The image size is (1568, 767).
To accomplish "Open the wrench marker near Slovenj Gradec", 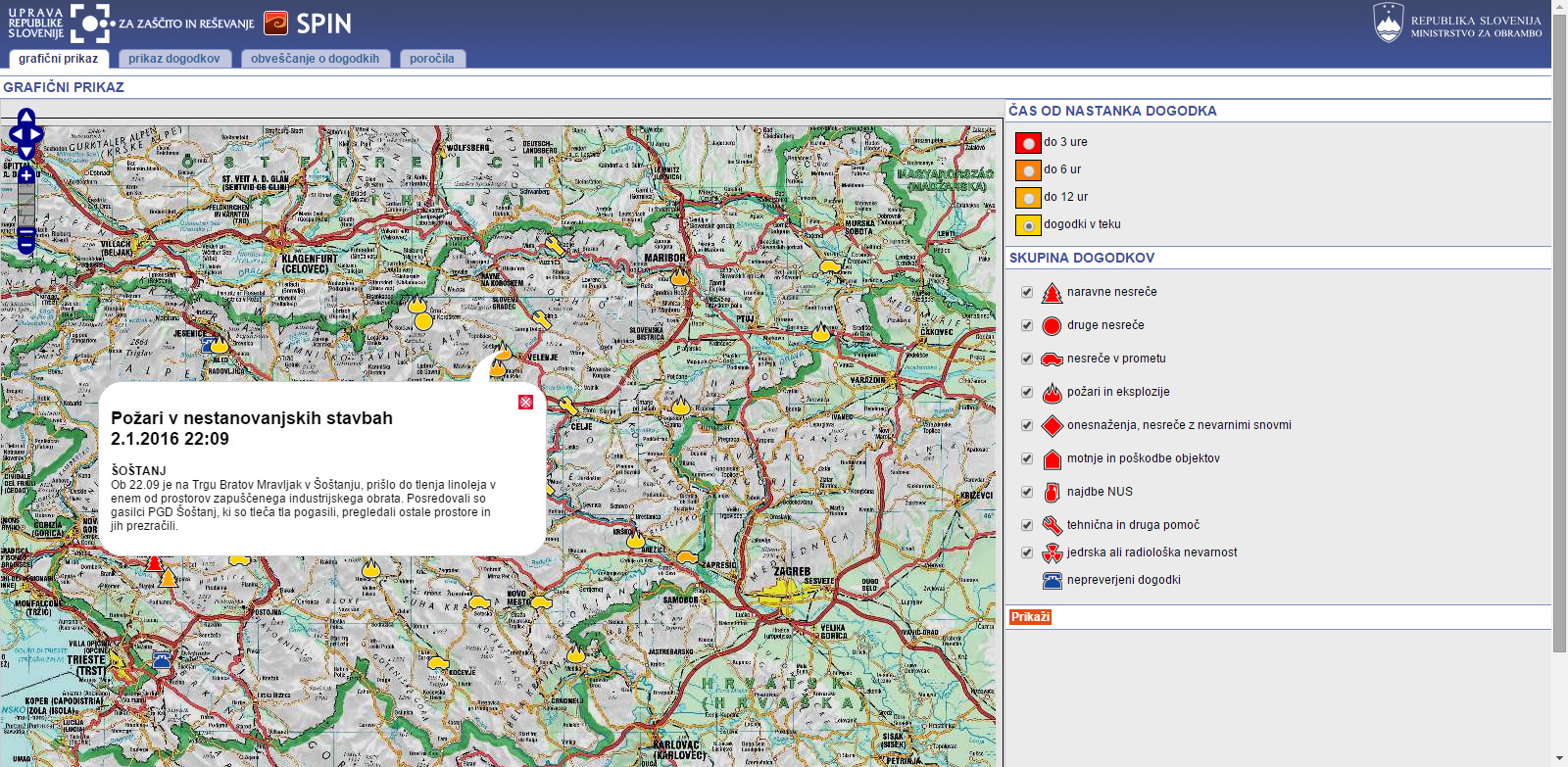I will [541, 319].
